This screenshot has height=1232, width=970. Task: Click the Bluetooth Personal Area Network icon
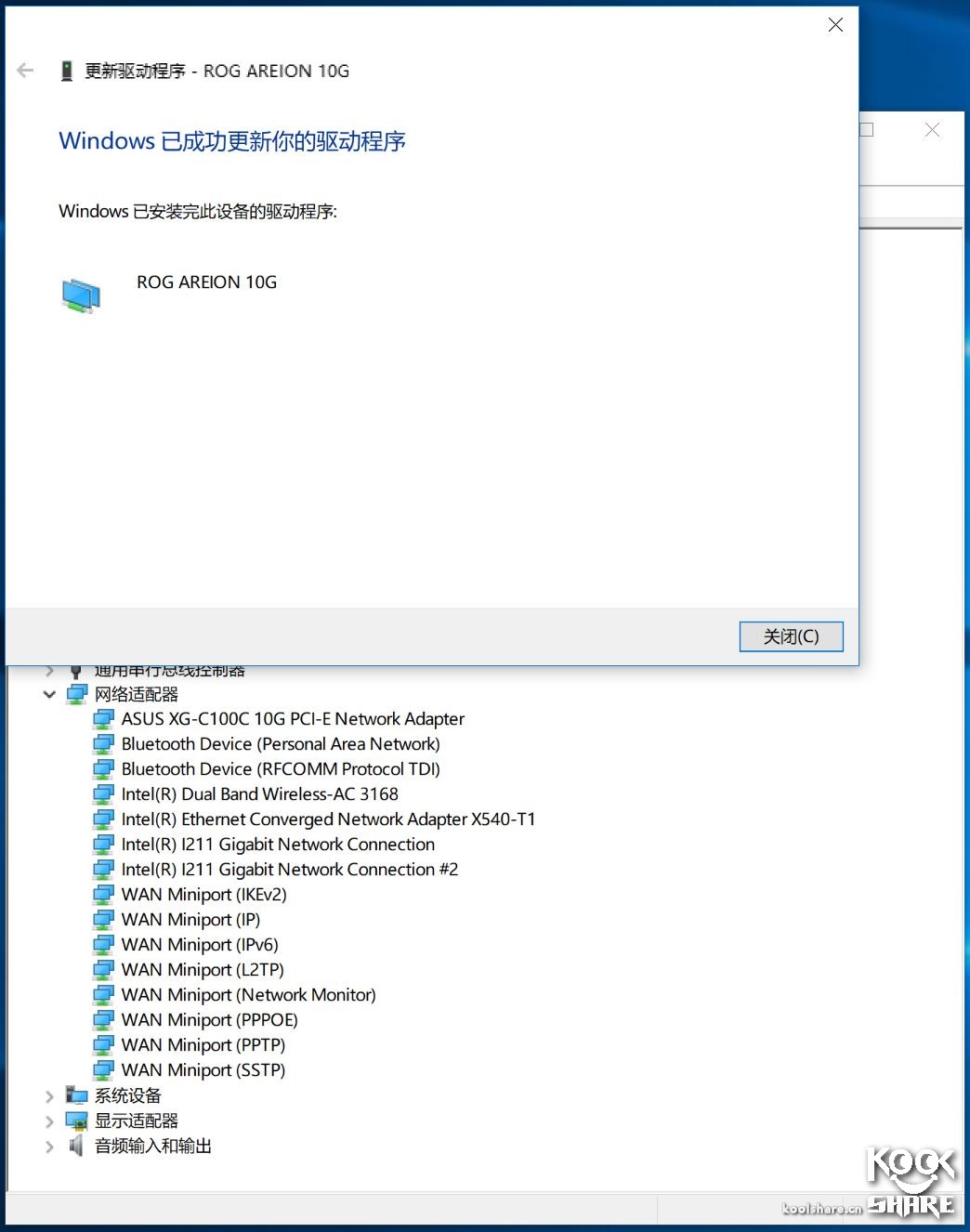[x=104, y=744]
